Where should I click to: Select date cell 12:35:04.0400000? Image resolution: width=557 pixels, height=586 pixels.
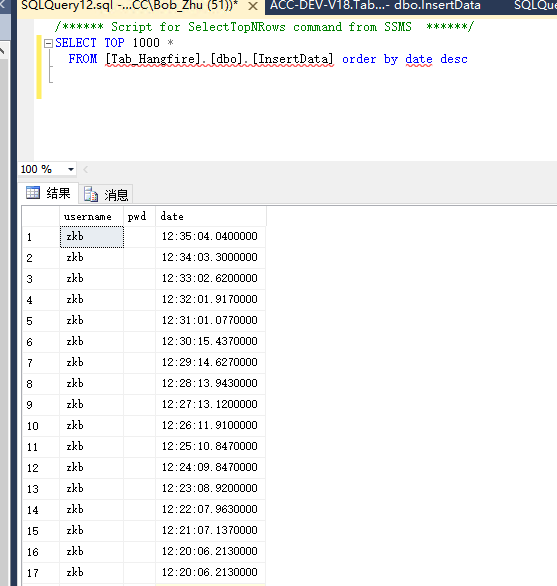(x=210, y=237)
